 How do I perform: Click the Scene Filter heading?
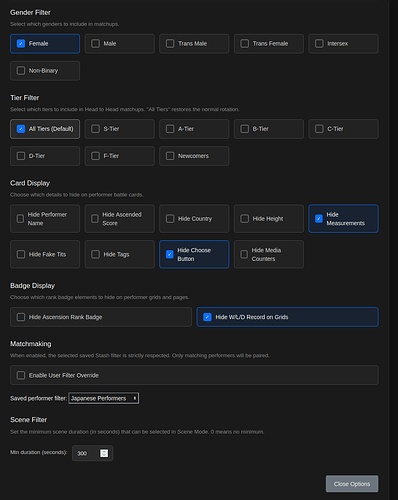[x=28, y=420]
